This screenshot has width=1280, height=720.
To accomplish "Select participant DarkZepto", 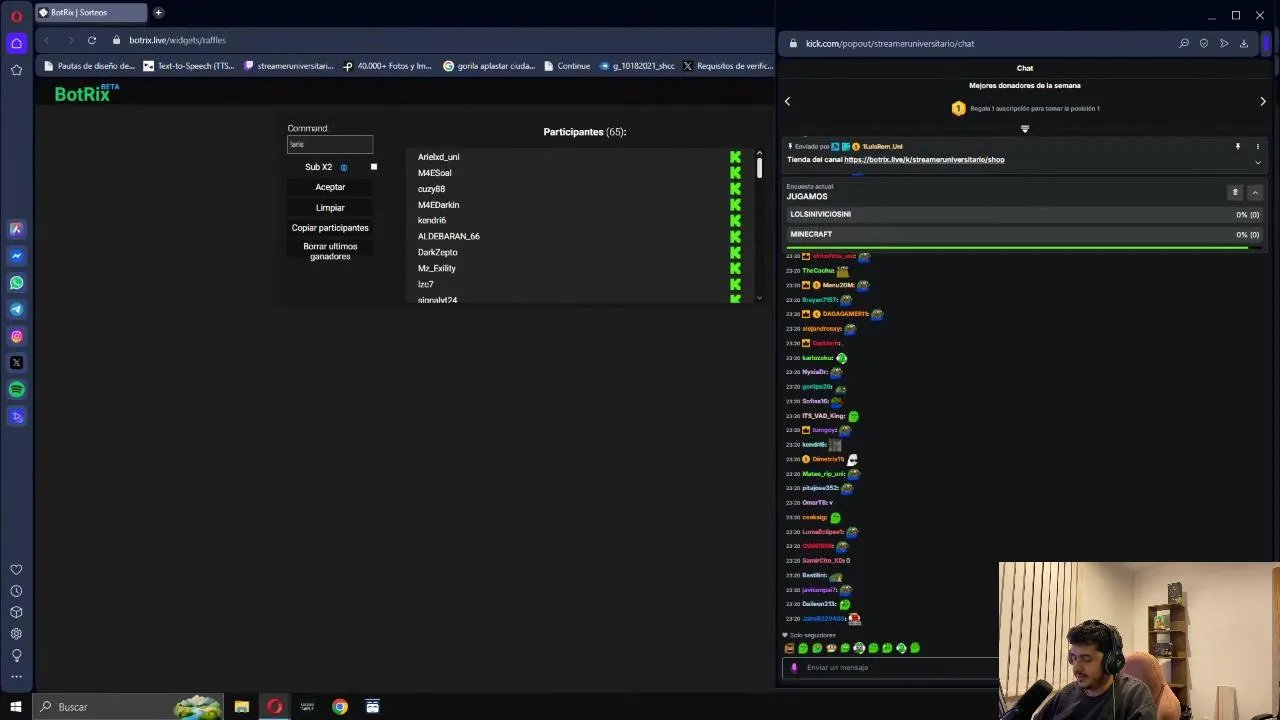I will pos(437,253).
